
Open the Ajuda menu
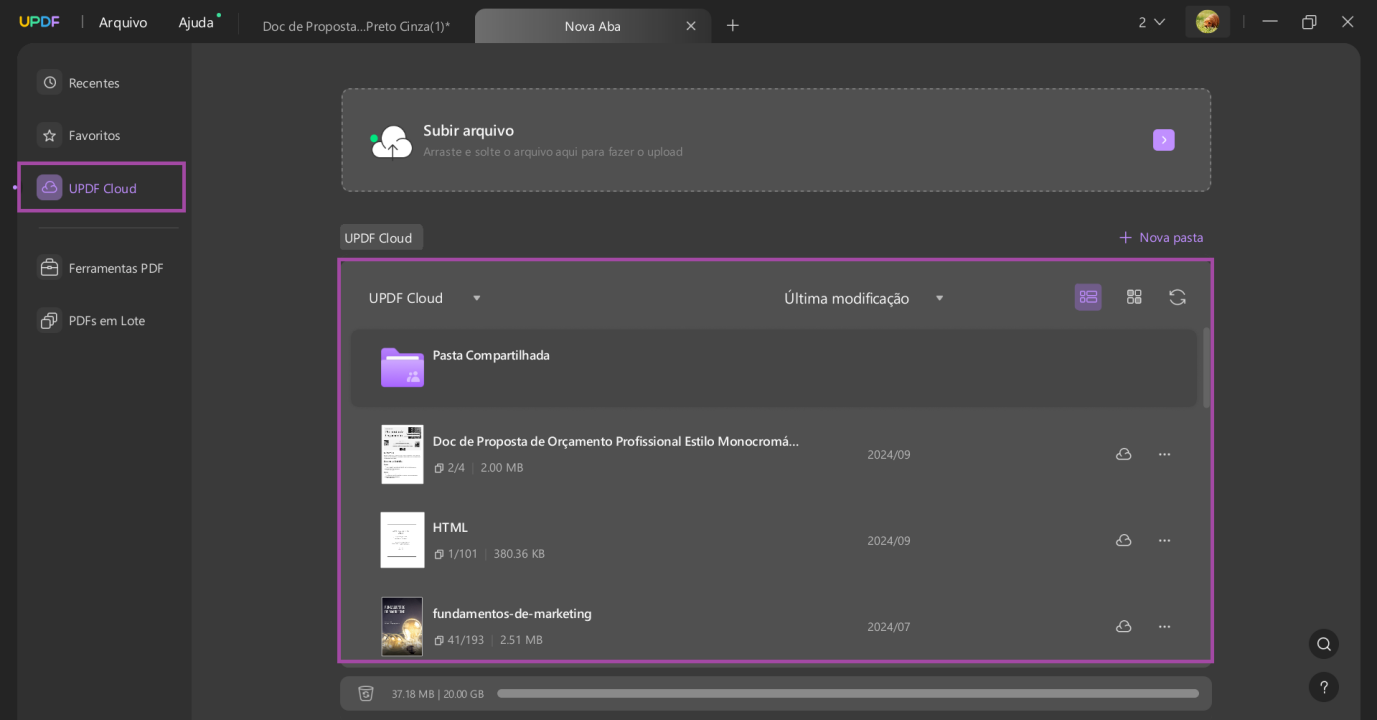(x=197, y=22)
